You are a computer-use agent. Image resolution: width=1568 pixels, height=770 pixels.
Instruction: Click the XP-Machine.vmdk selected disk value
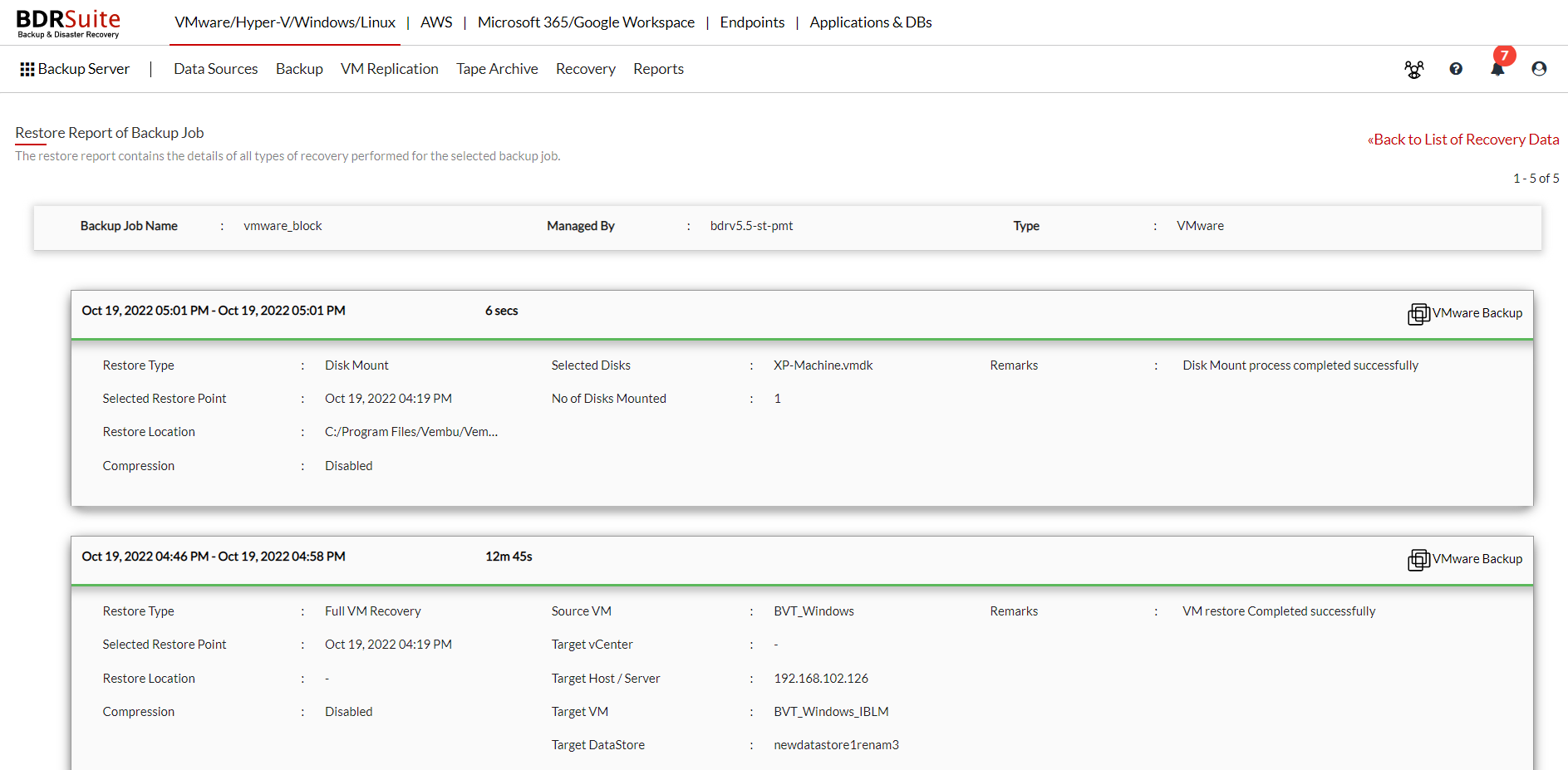823,365
